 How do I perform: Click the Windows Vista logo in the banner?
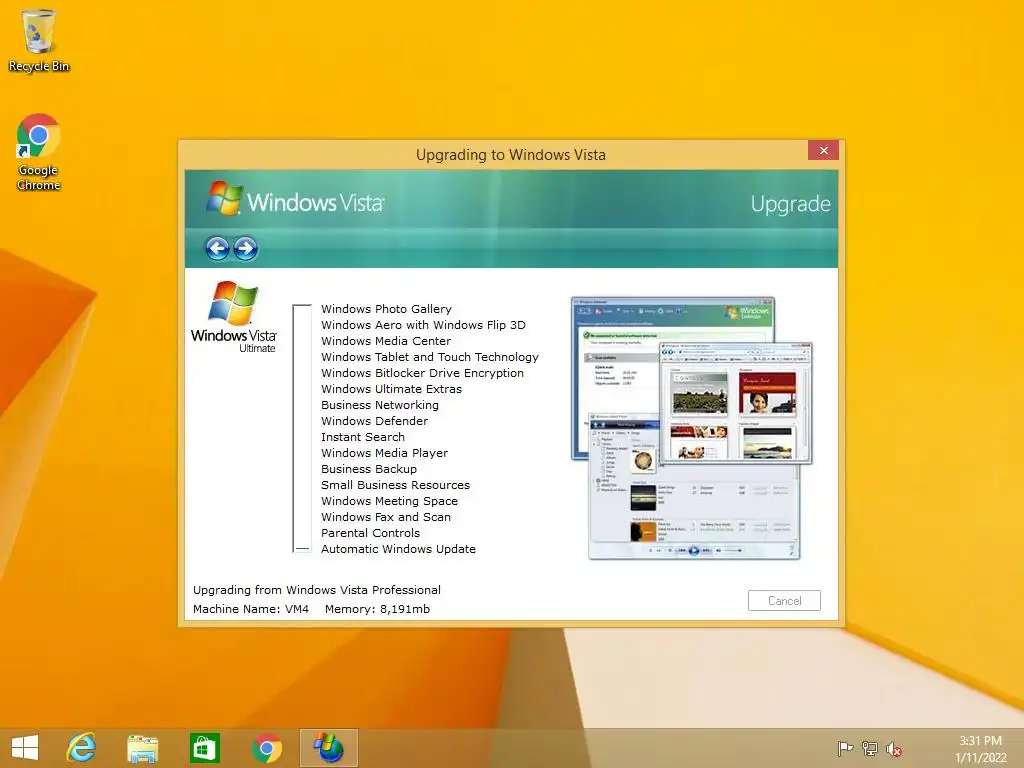(295, 199)
